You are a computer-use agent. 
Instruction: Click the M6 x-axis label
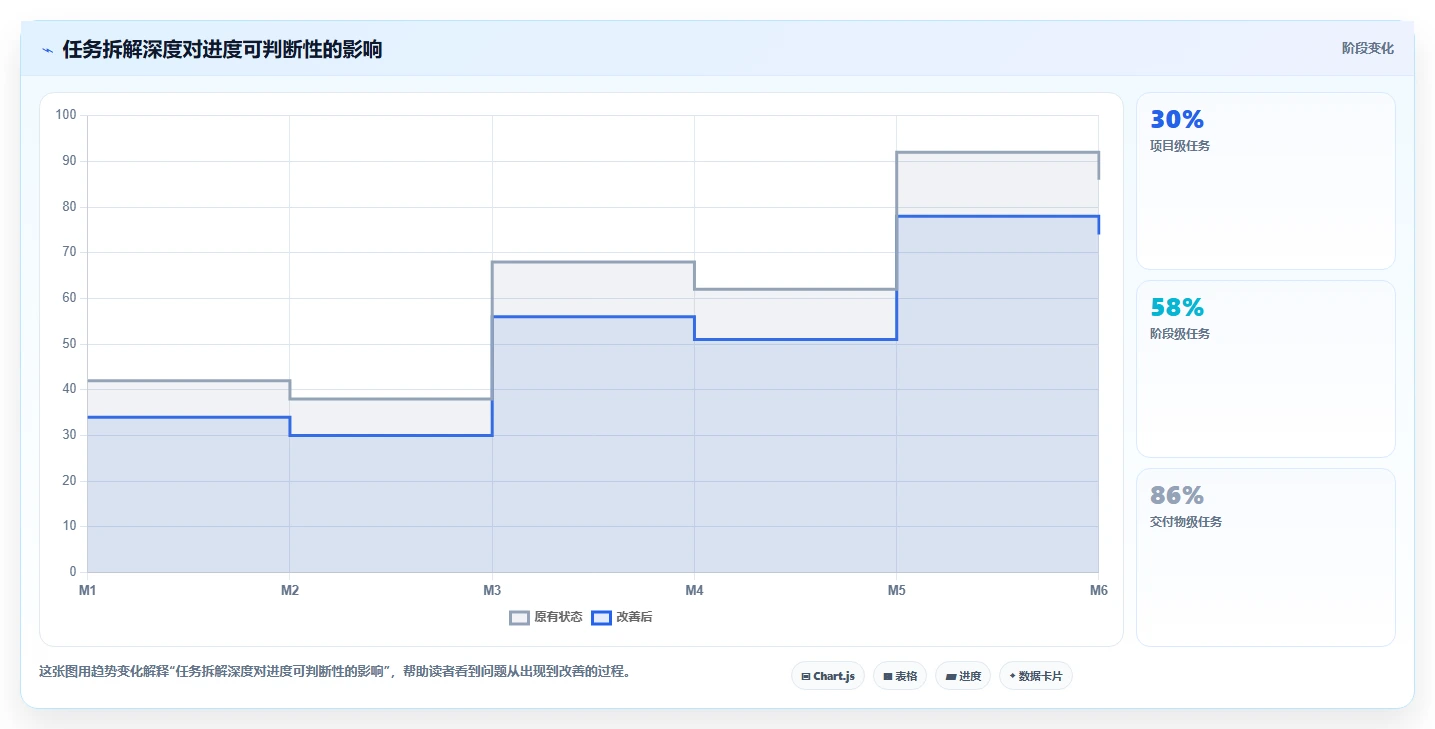(1098, 590)
